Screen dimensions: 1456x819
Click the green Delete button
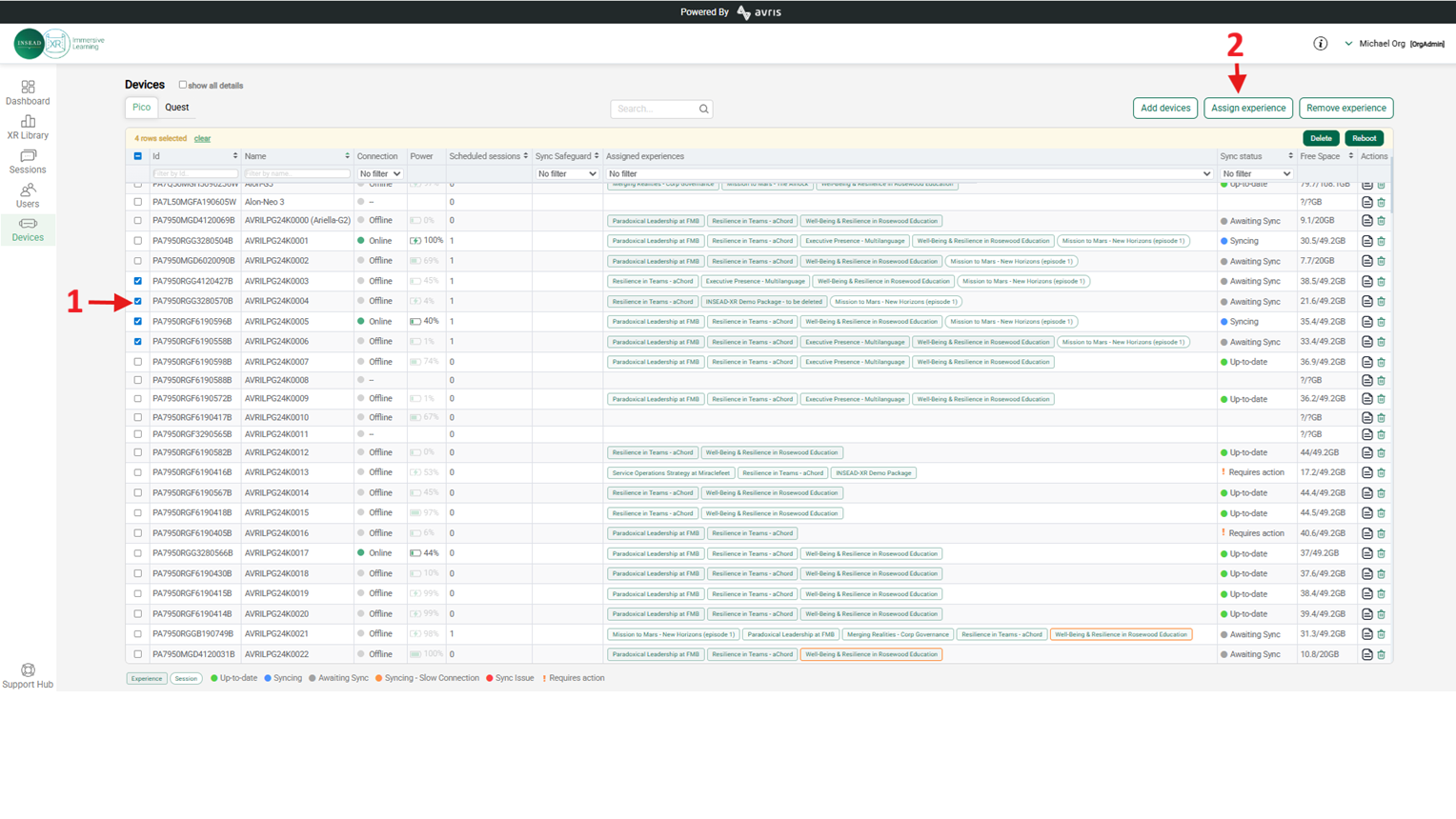coord(1321,138)
